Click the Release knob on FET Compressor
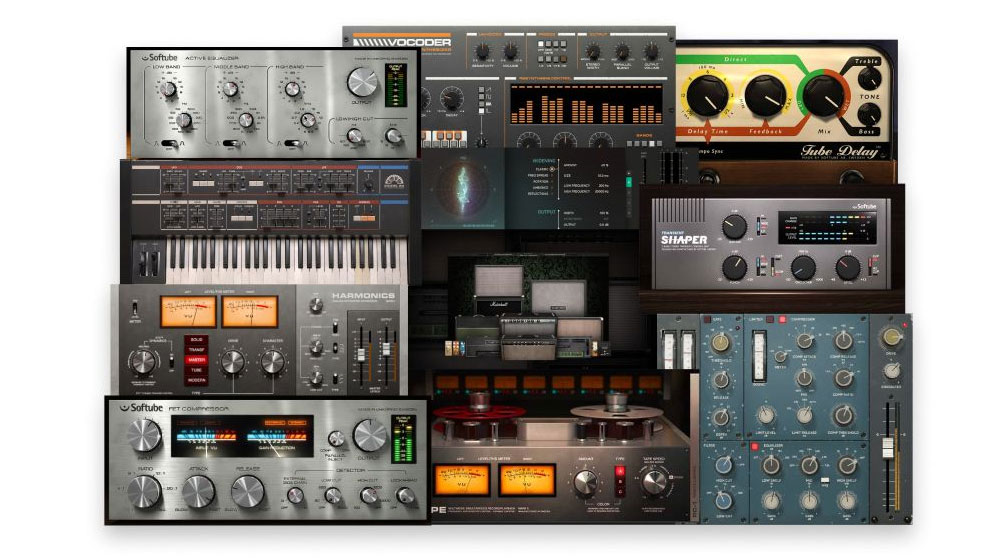 pyautogui.click(x=247, y=490)
